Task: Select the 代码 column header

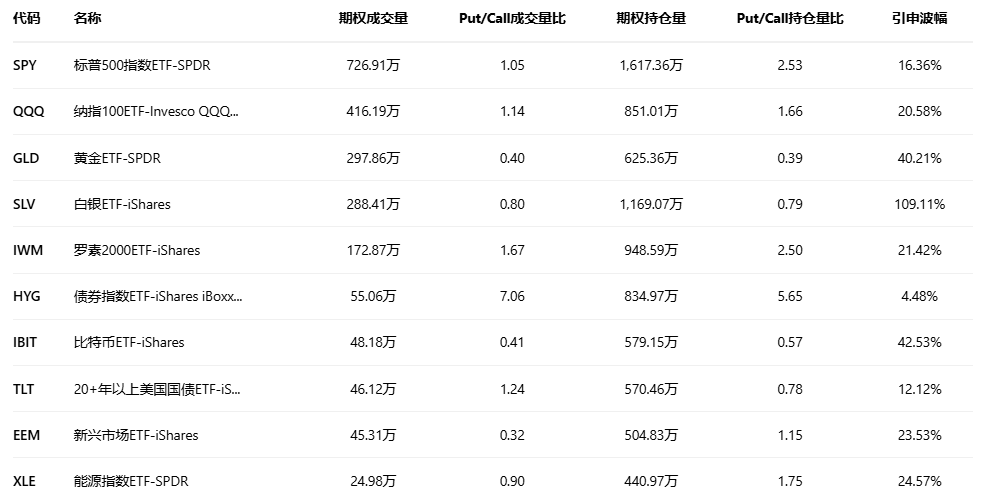Action: 27,19
